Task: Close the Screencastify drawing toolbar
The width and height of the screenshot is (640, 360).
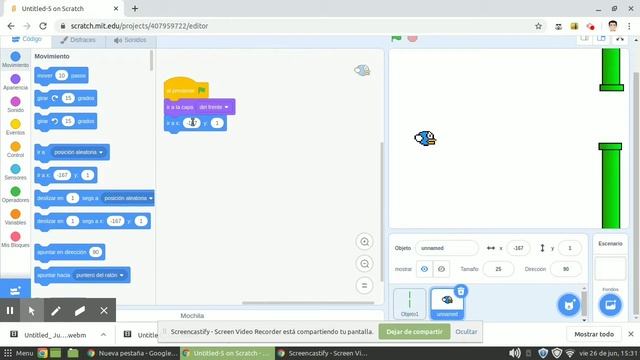Action: 104,311
